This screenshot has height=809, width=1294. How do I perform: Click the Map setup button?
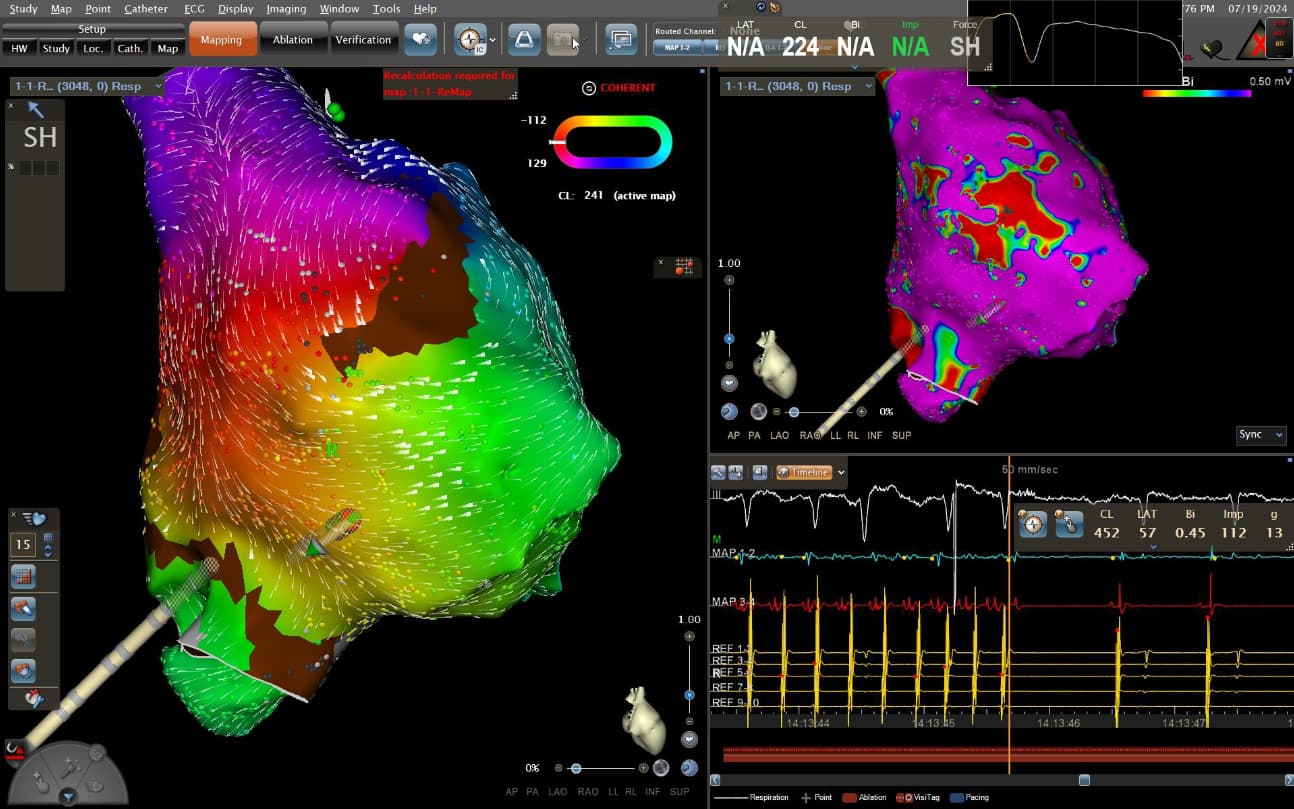point(168,48)
